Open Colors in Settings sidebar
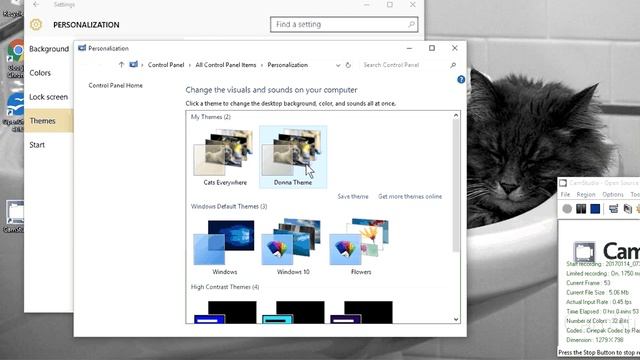This screenshot has width=640, height=360. (40, 73)
